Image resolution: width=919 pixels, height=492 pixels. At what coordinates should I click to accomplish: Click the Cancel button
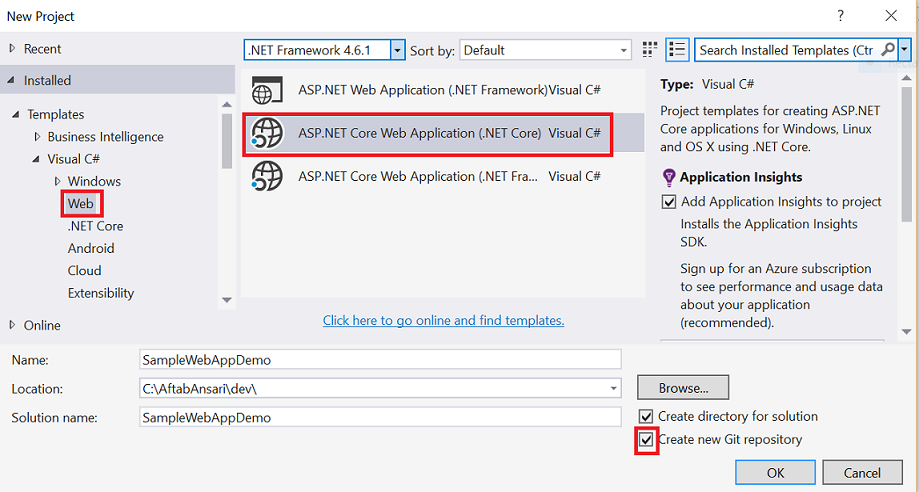(862, 473)
